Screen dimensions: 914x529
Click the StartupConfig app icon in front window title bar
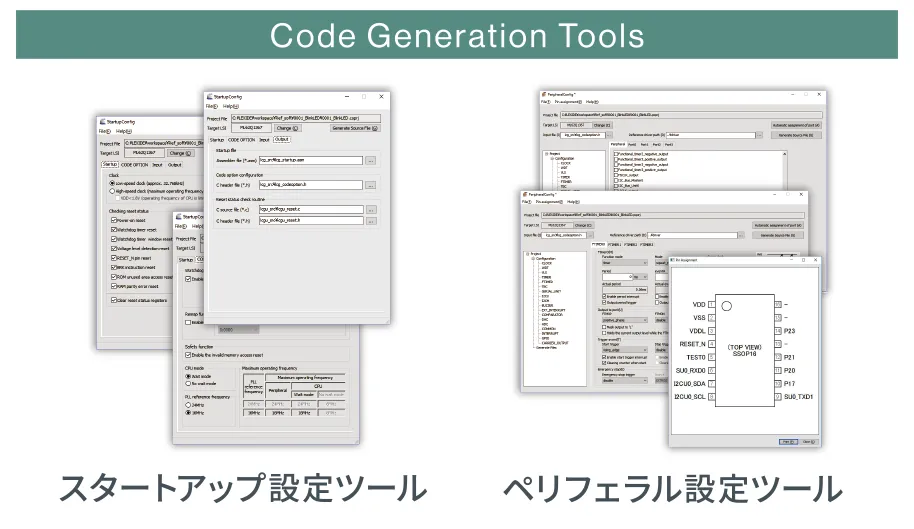209,96
